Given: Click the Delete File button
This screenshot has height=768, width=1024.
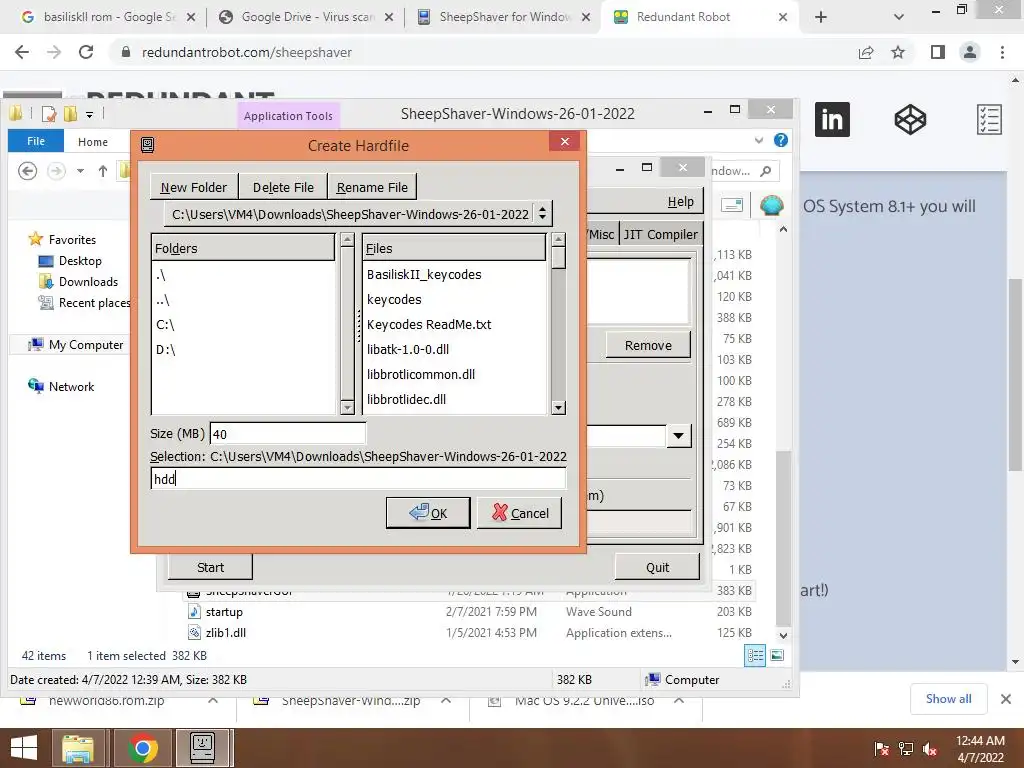Looking at the screenshot, I should [283, 187].
